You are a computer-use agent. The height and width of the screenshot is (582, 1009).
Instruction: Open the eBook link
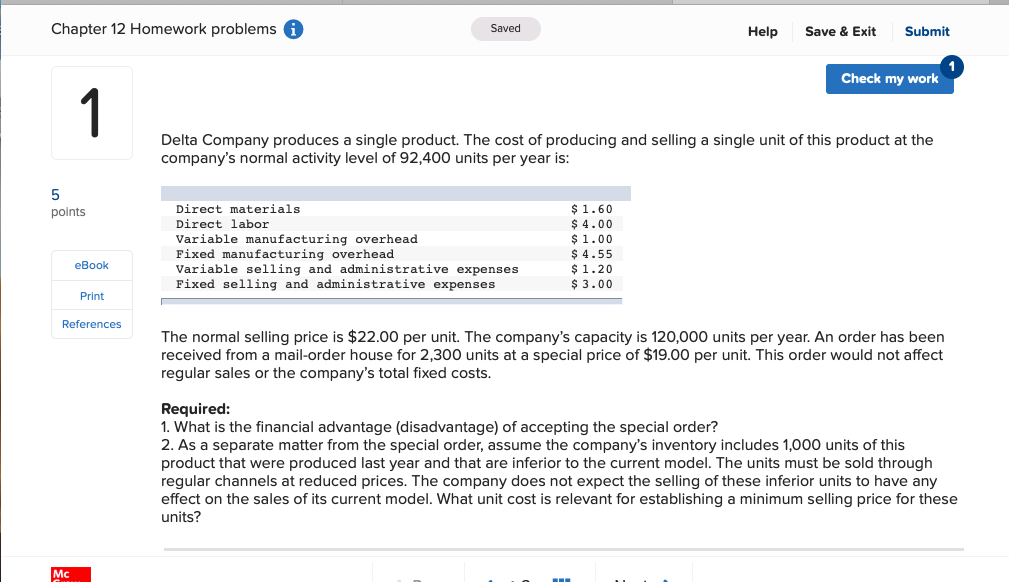coord(91,265)
